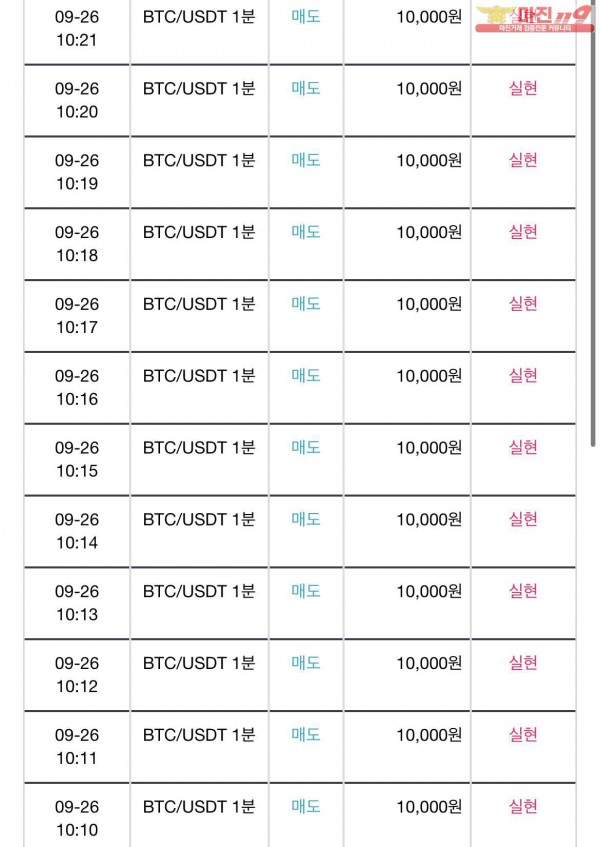This screenshot has width=600, height=847.
Task: Click 10,000원 amount in the 10:14 row
Action: click(429, 520)
